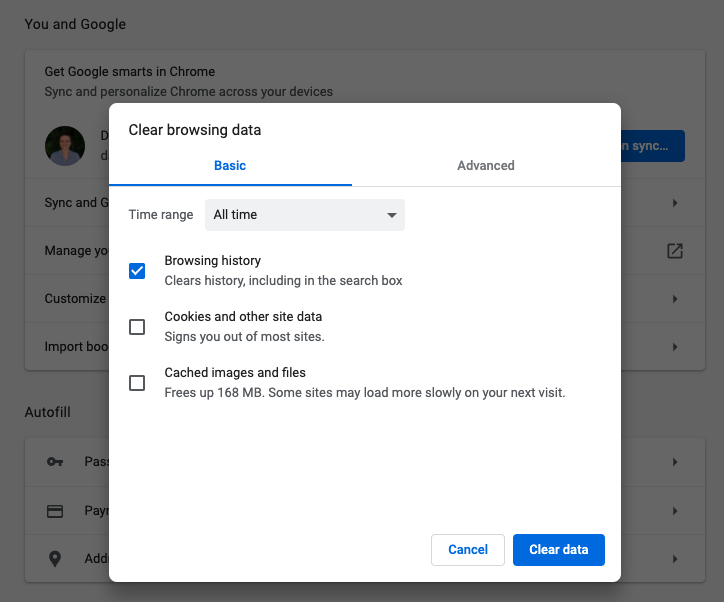Click the 'Frees up 168 MB' description
The height and width of the screenshot is (602, 724).
(365, 392)
